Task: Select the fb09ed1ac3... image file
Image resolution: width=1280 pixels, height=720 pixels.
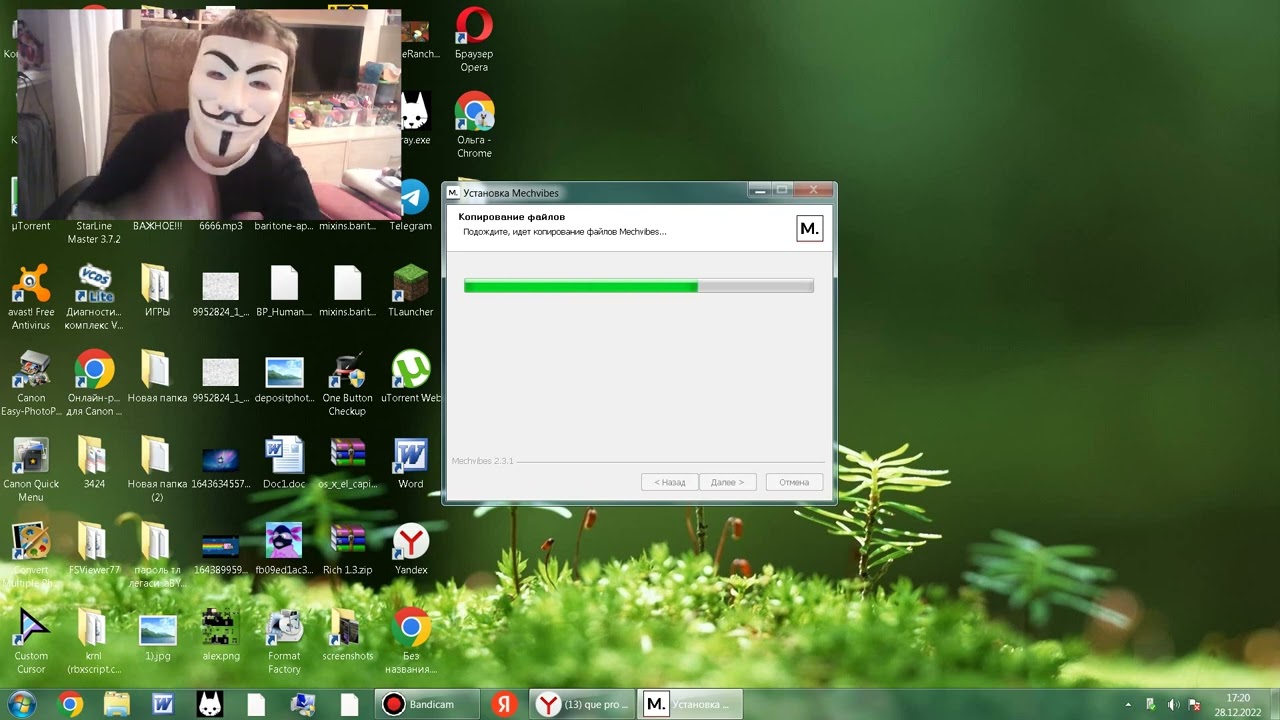Action: click(x=284, y=549)
